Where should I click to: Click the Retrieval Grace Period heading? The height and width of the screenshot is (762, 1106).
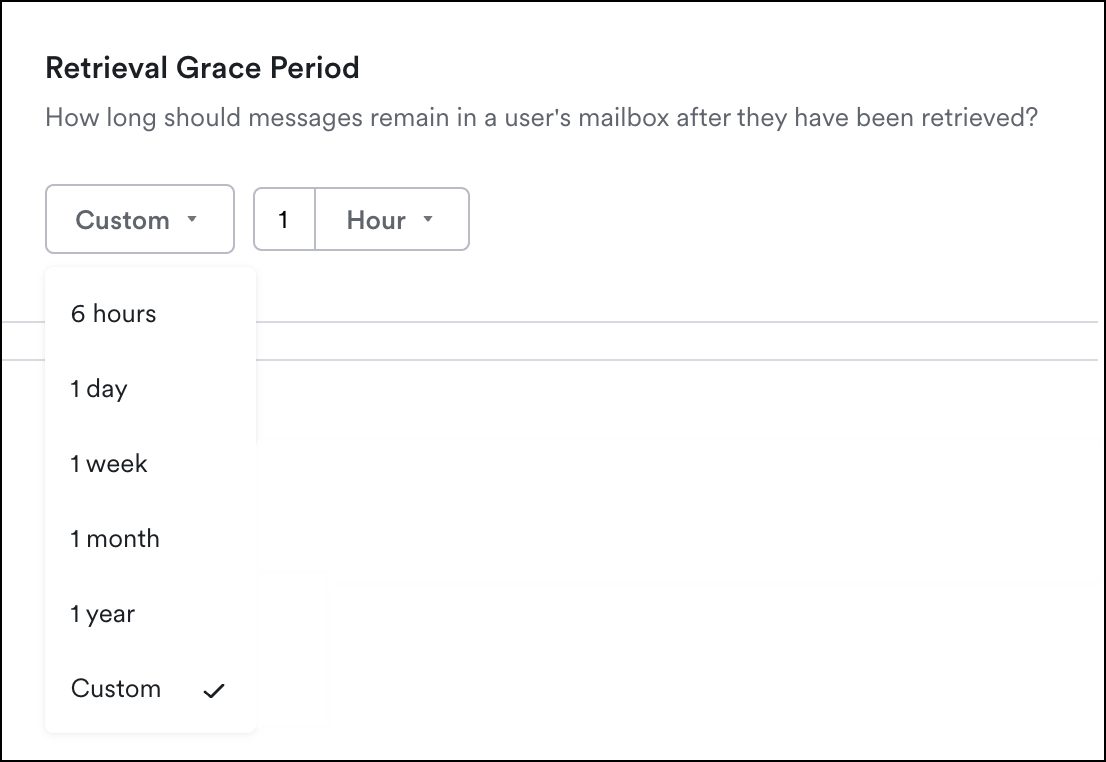coord(202,68)
